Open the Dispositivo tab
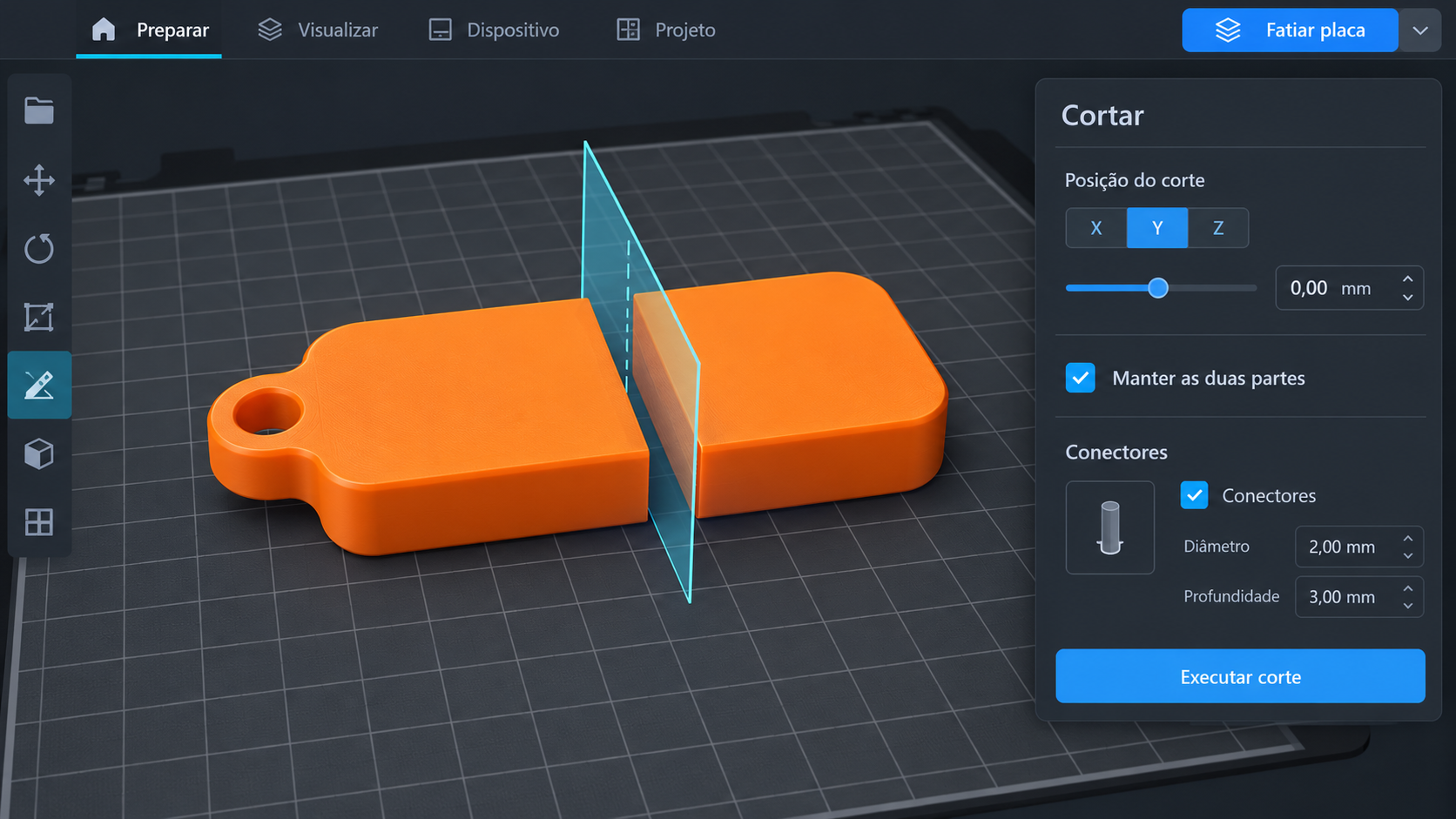The image size is (1456, 819). click(x=494, y=30)
